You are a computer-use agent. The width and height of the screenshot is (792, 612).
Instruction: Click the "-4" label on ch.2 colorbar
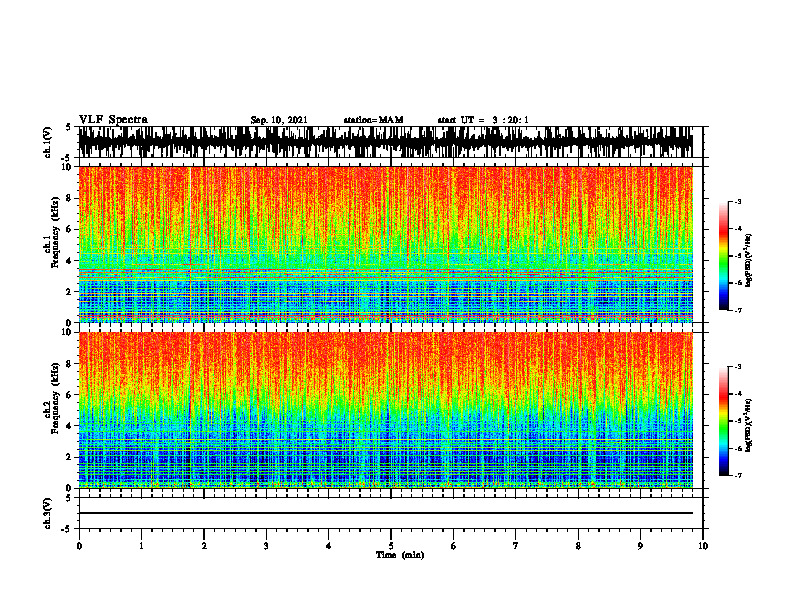click(x=738, y=394)
